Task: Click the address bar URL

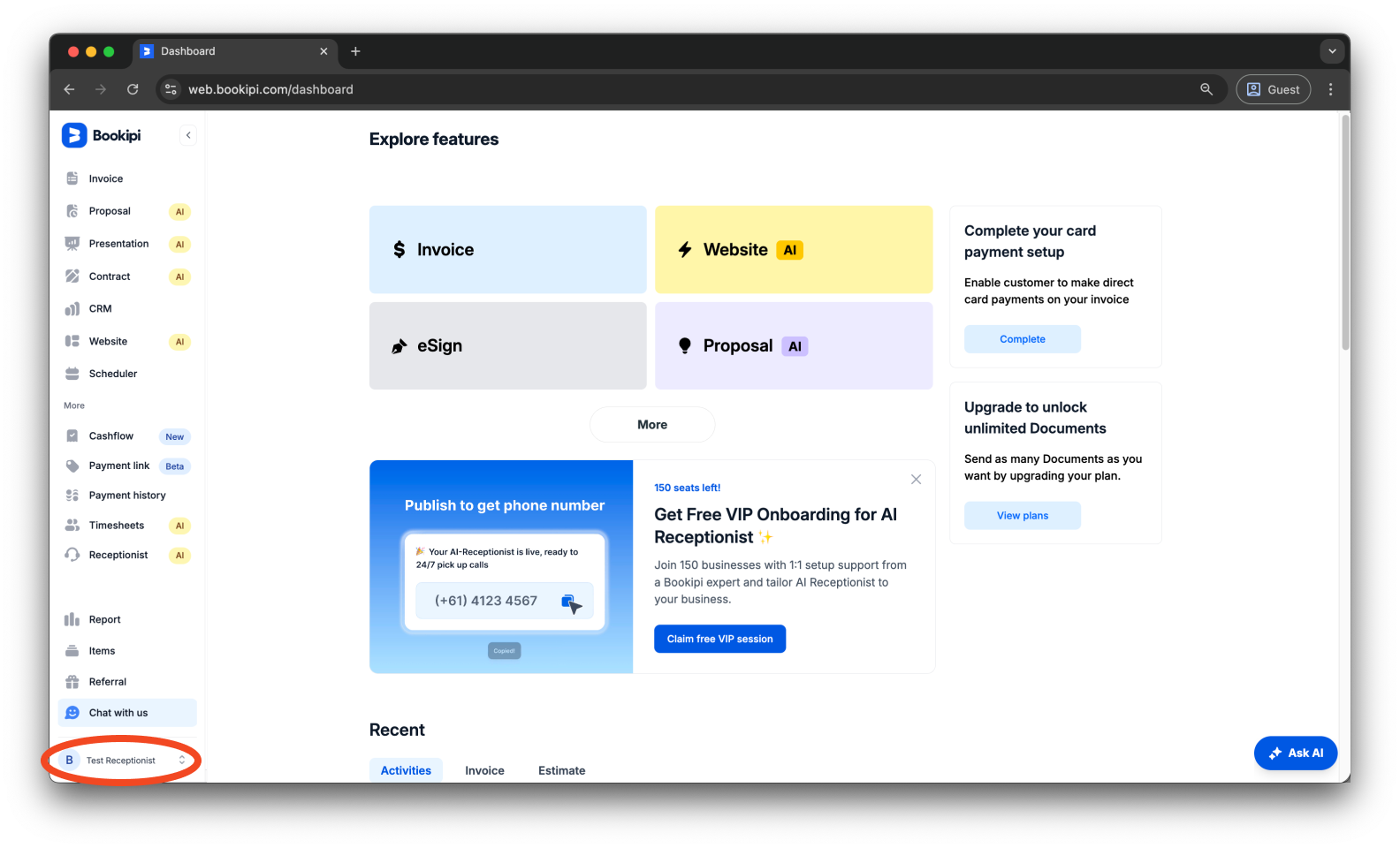Action: 270,89
